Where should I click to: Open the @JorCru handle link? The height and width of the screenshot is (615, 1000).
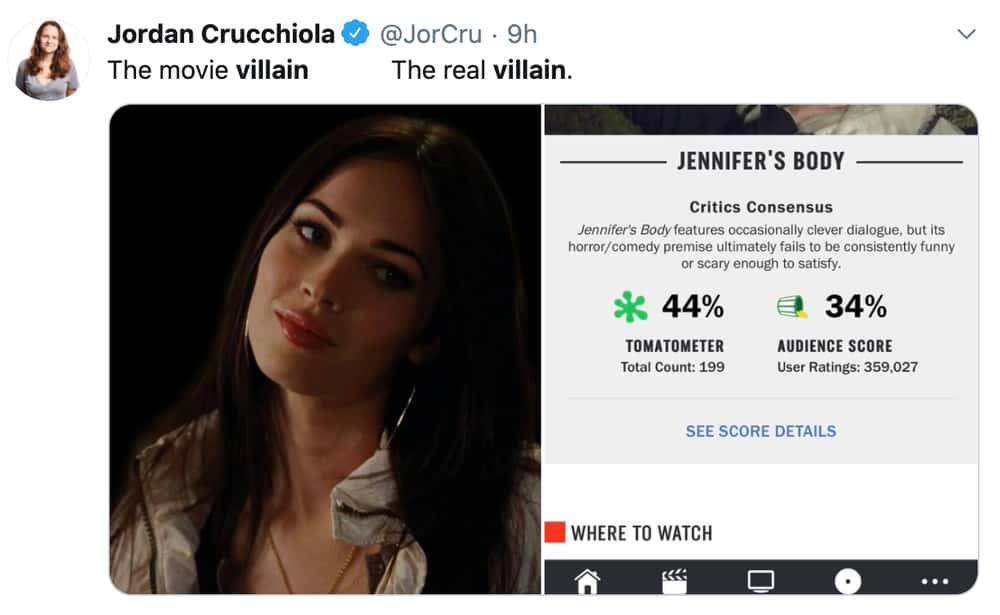click(x=430, y=34)
